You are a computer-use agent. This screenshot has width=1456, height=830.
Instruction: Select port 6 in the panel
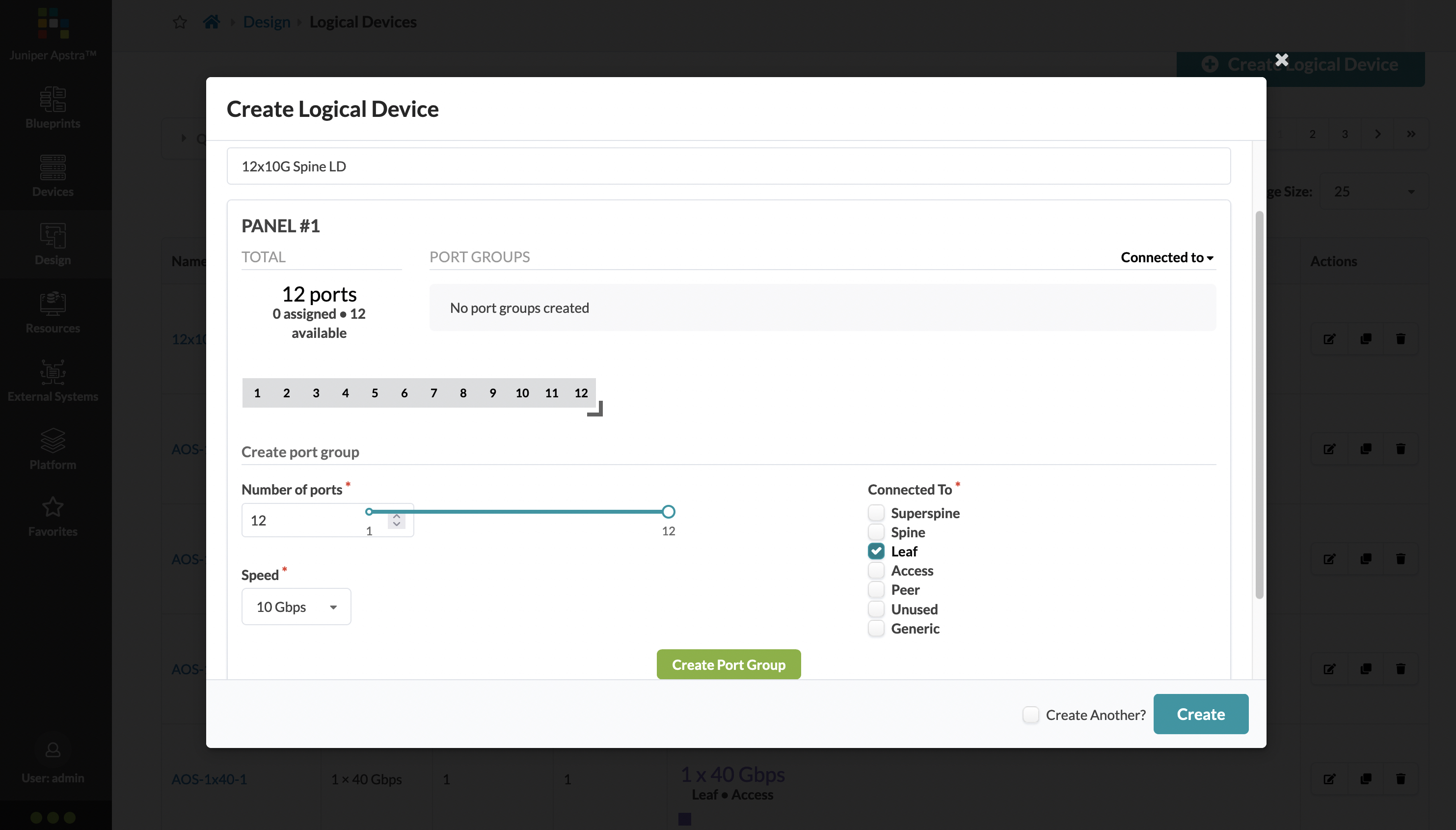[x=404, y=393]
